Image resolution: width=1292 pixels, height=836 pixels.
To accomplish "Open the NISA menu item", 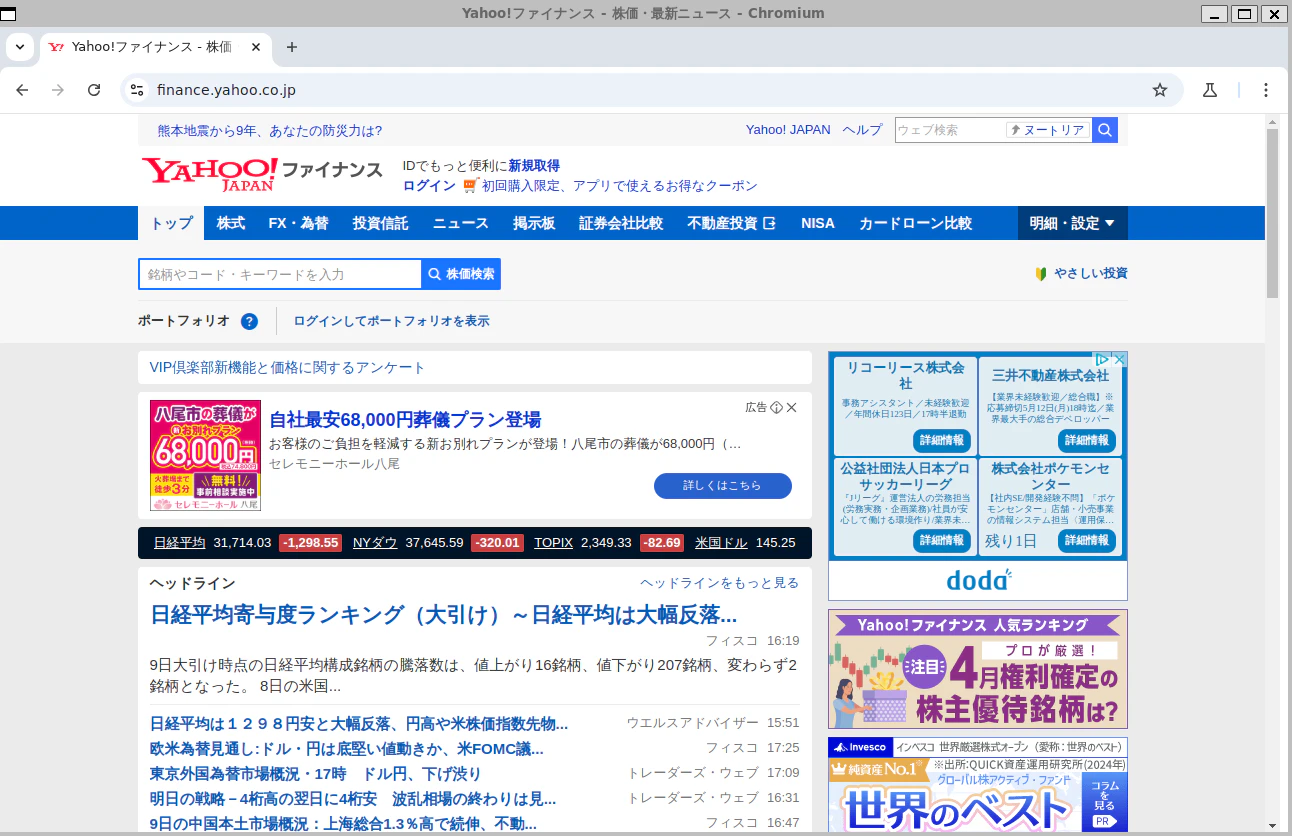I will (x=817, y=223).
